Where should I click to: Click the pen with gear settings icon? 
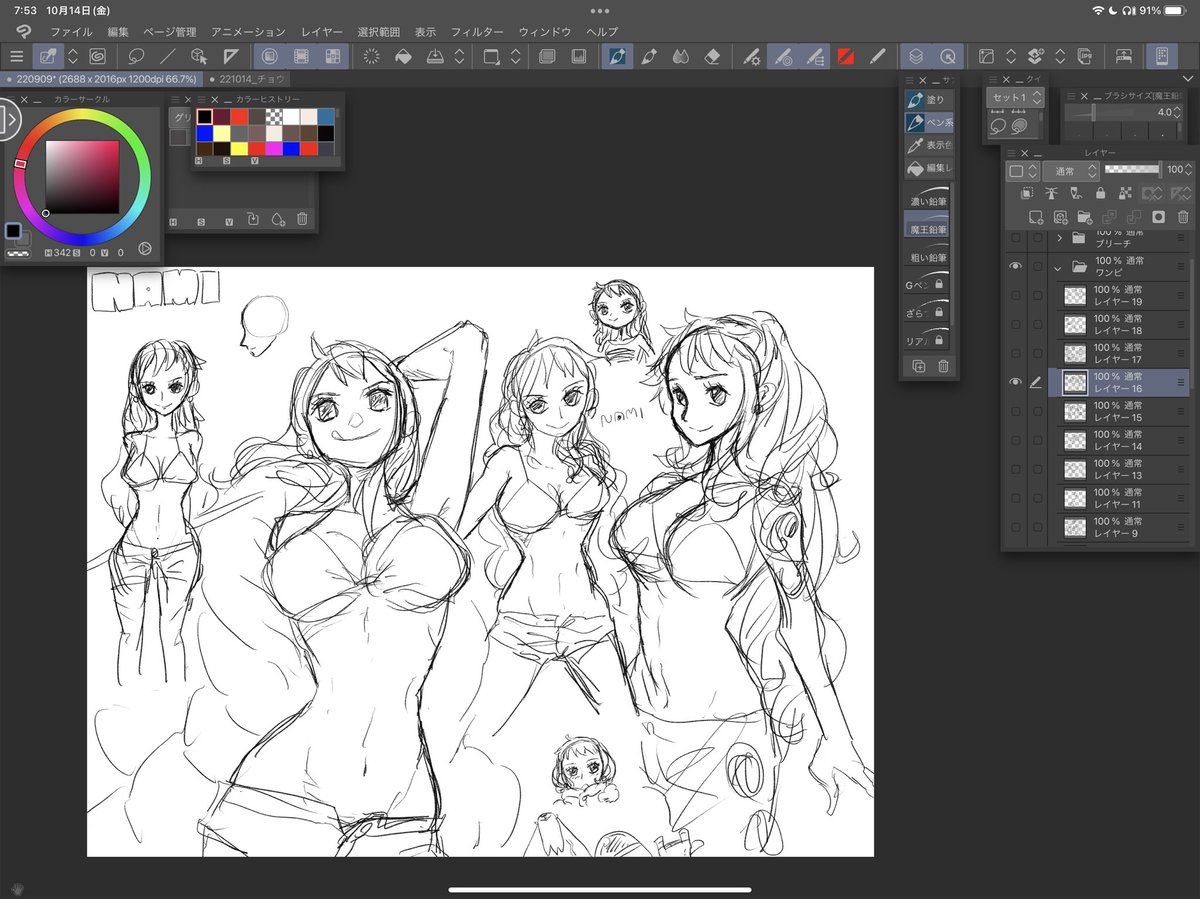[752, 56]
